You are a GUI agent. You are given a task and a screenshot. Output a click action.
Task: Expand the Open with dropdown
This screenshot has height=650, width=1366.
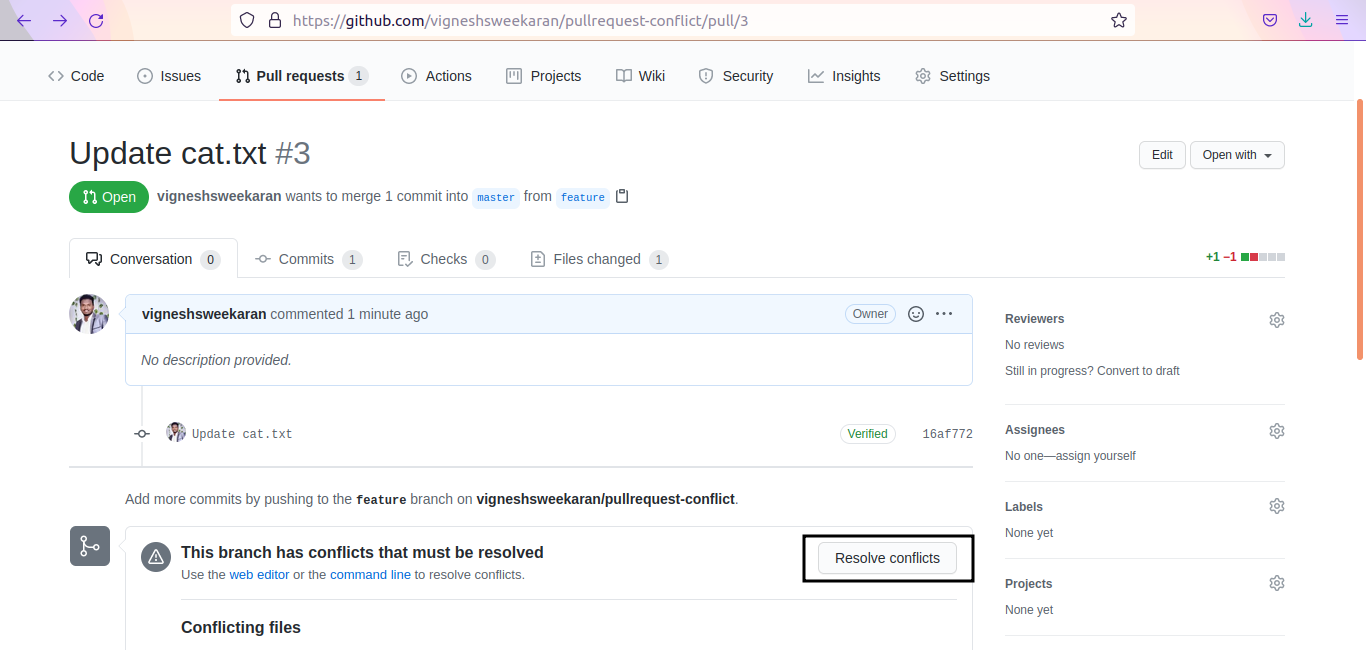pyautogui.click(x=1237, y=155)
